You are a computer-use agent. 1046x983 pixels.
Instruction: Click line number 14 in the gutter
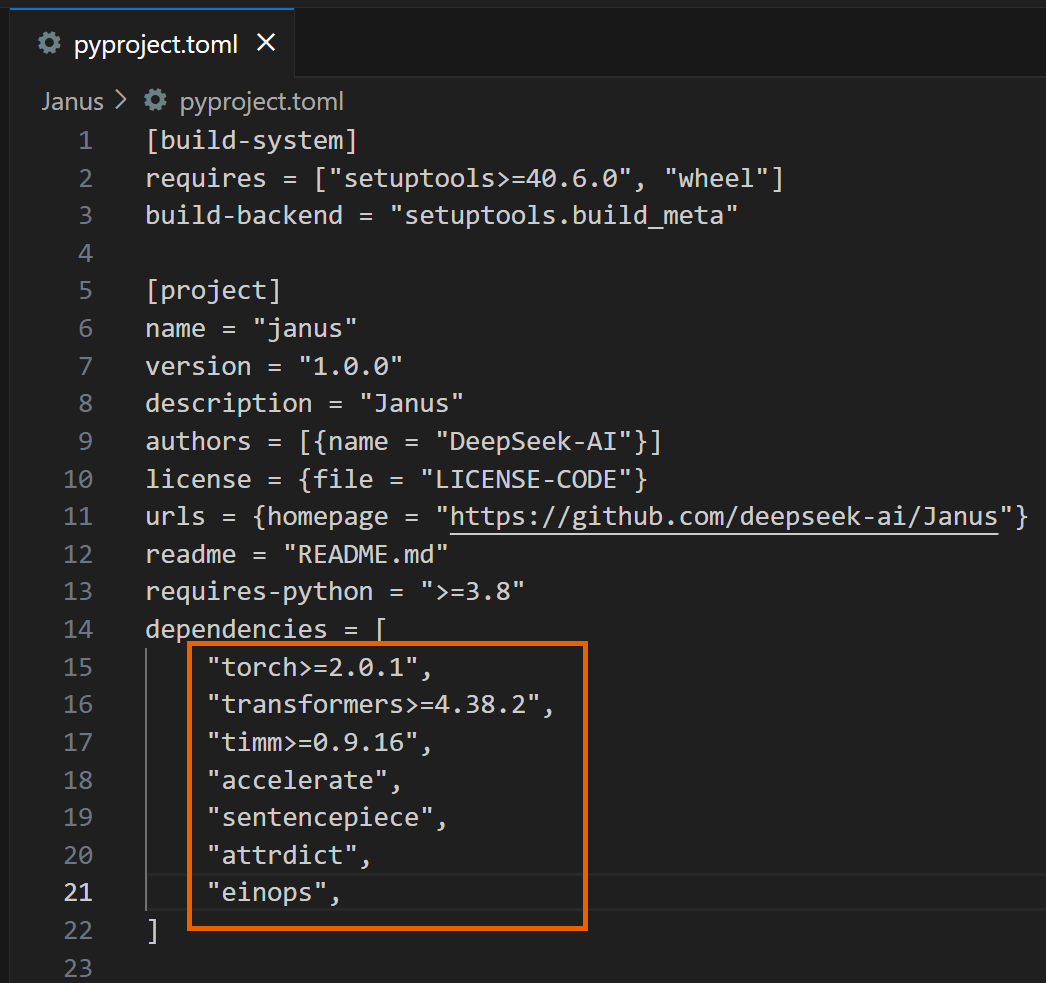(x=78, y=629)
